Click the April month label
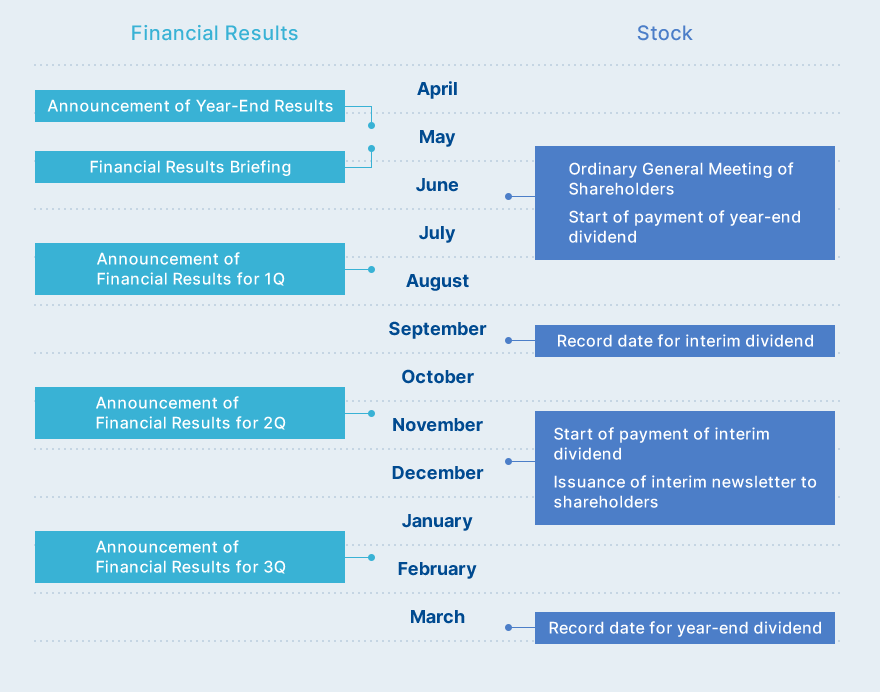880x692 pixels. [x=437, y=89]
